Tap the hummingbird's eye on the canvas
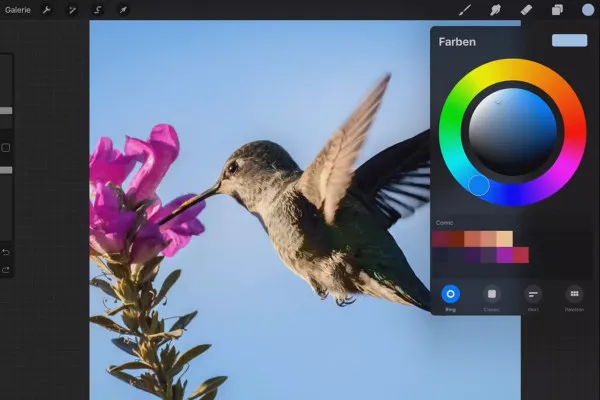 pyautogui.click(x=232, y=167)
